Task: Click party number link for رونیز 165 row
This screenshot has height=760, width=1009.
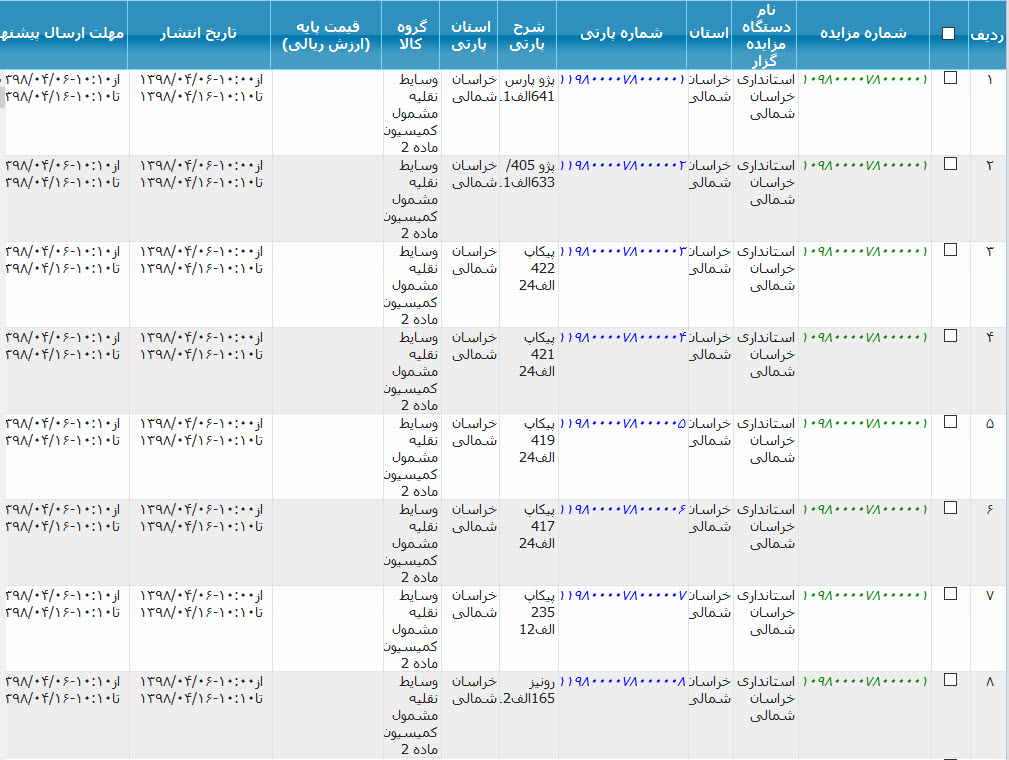Action: coord(622,682)
